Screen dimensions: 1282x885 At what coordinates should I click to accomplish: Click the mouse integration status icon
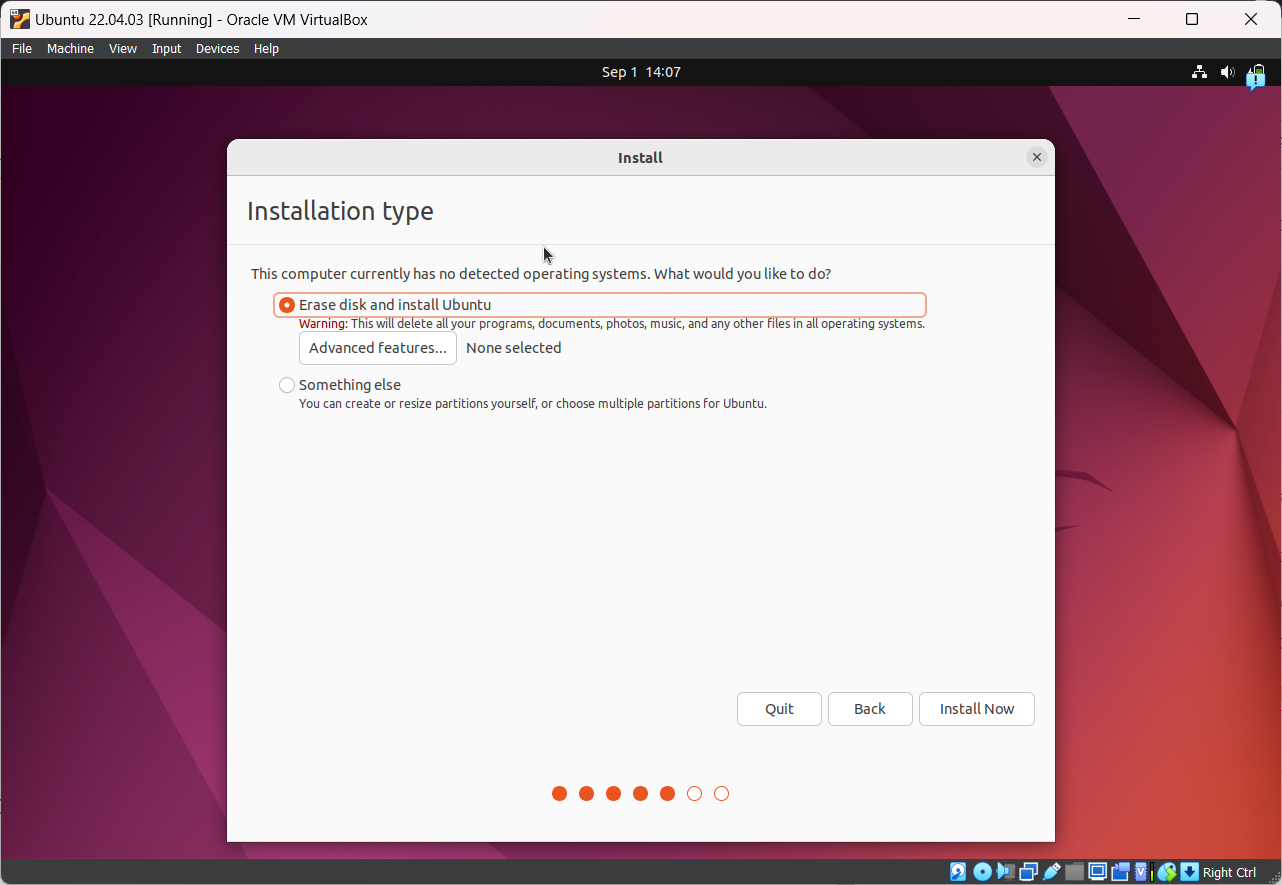(x=1166, y=872)
